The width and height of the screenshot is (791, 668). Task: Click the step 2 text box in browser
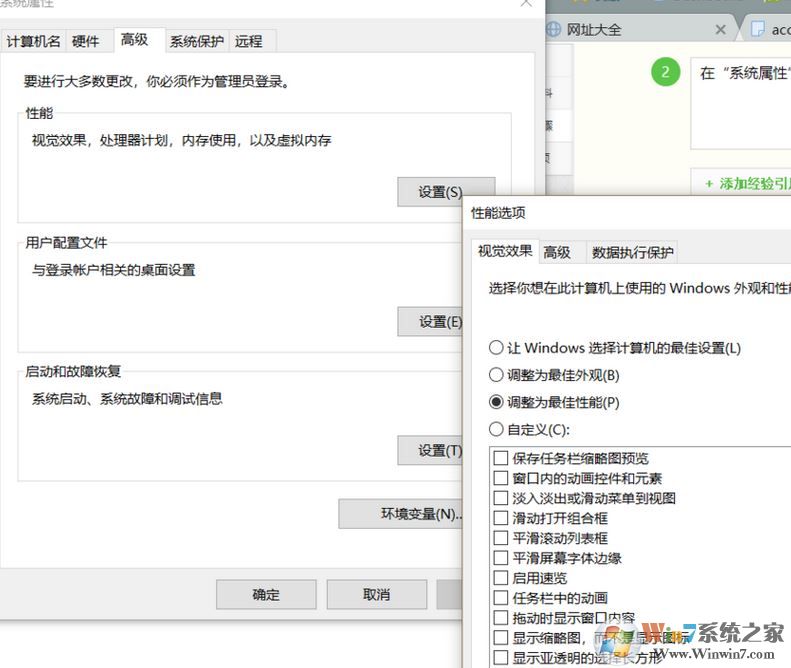click(741, 103)
